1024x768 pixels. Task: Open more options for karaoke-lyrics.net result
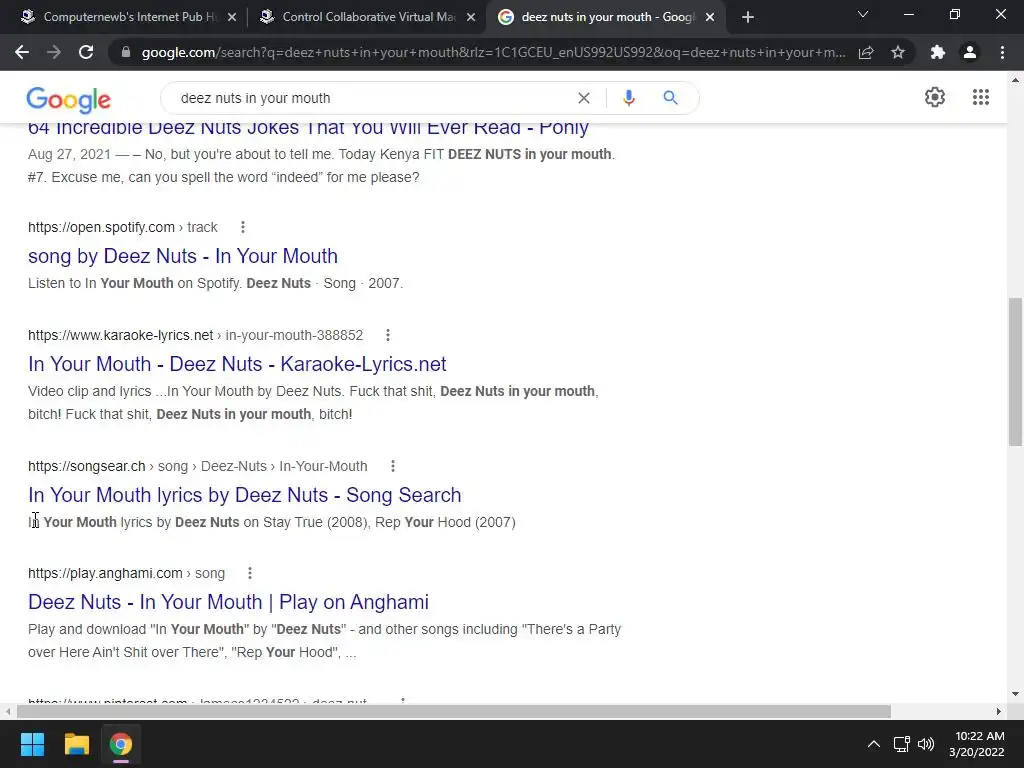click(388, 335)
